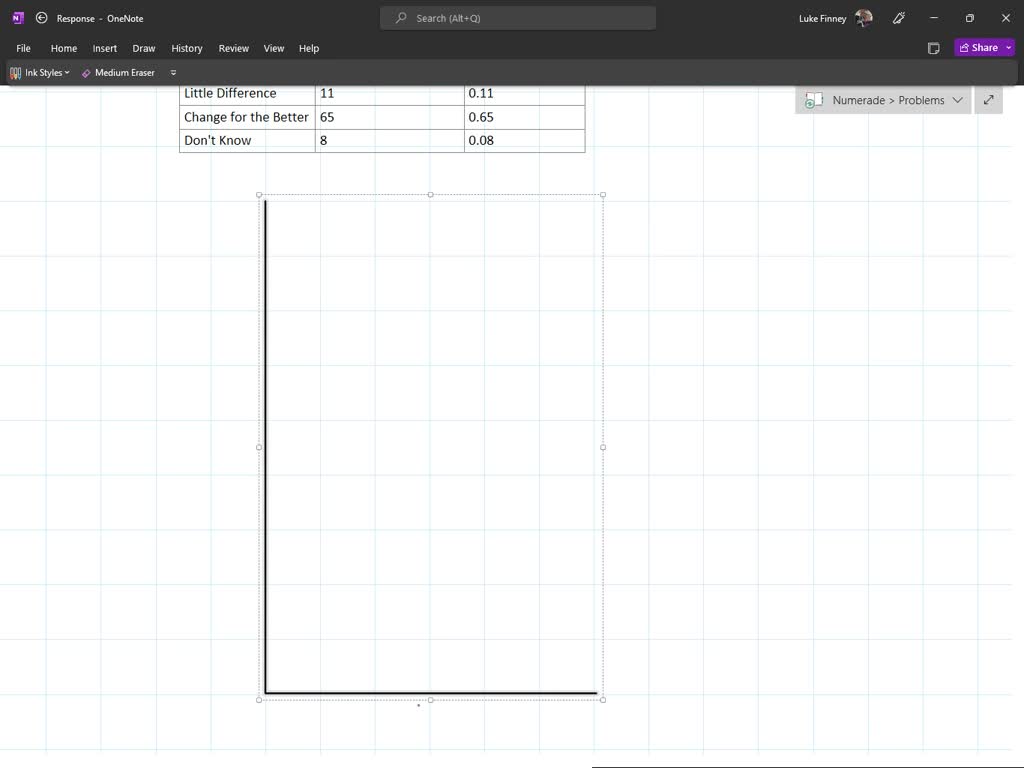Click the Coming Soon pen icon
Viewport: 1024px width, 768px height.
click(x=898, y=18)
